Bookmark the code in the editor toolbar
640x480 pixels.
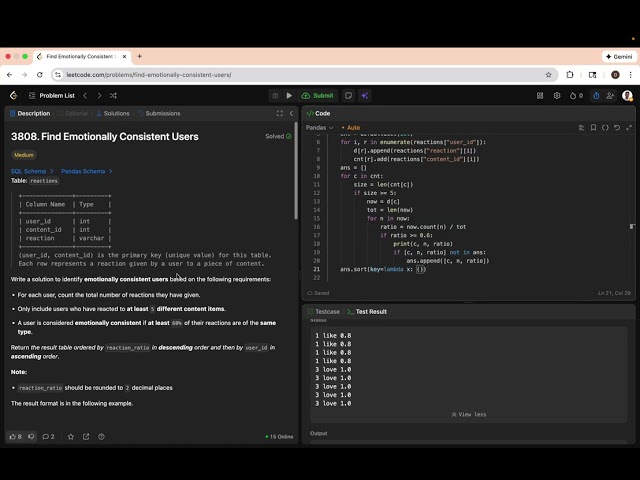pos(591,128)
